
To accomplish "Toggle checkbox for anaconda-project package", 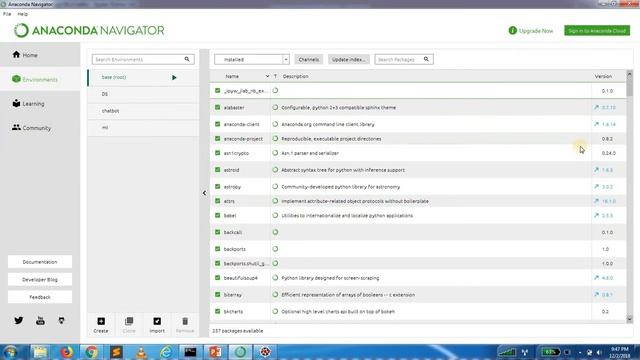I will coord(218,138).
